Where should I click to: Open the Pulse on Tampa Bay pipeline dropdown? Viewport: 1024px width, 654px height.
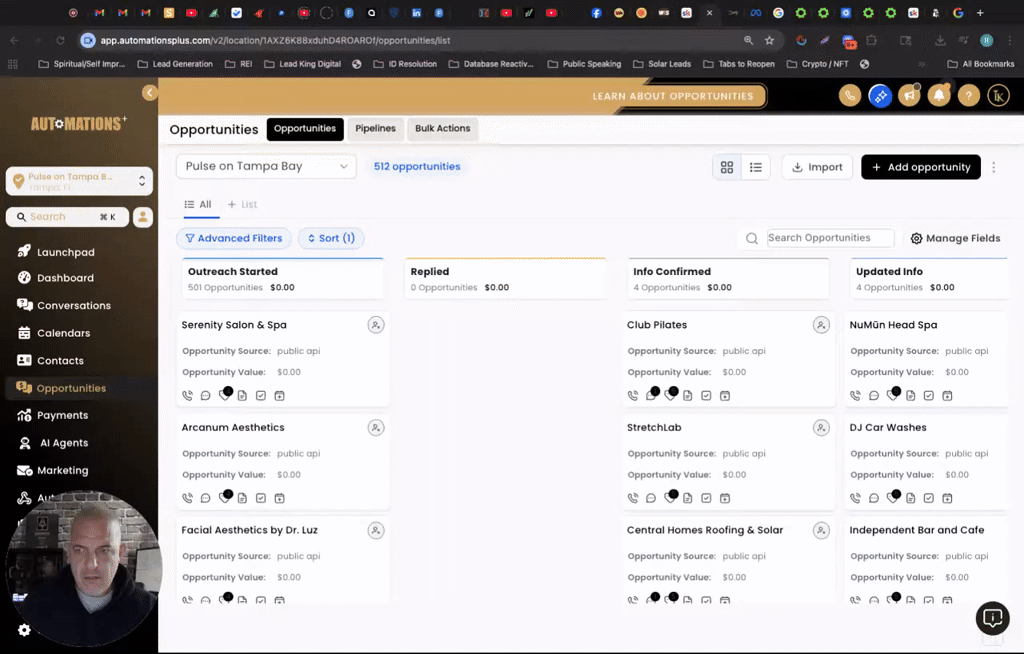tap(266, 166)
